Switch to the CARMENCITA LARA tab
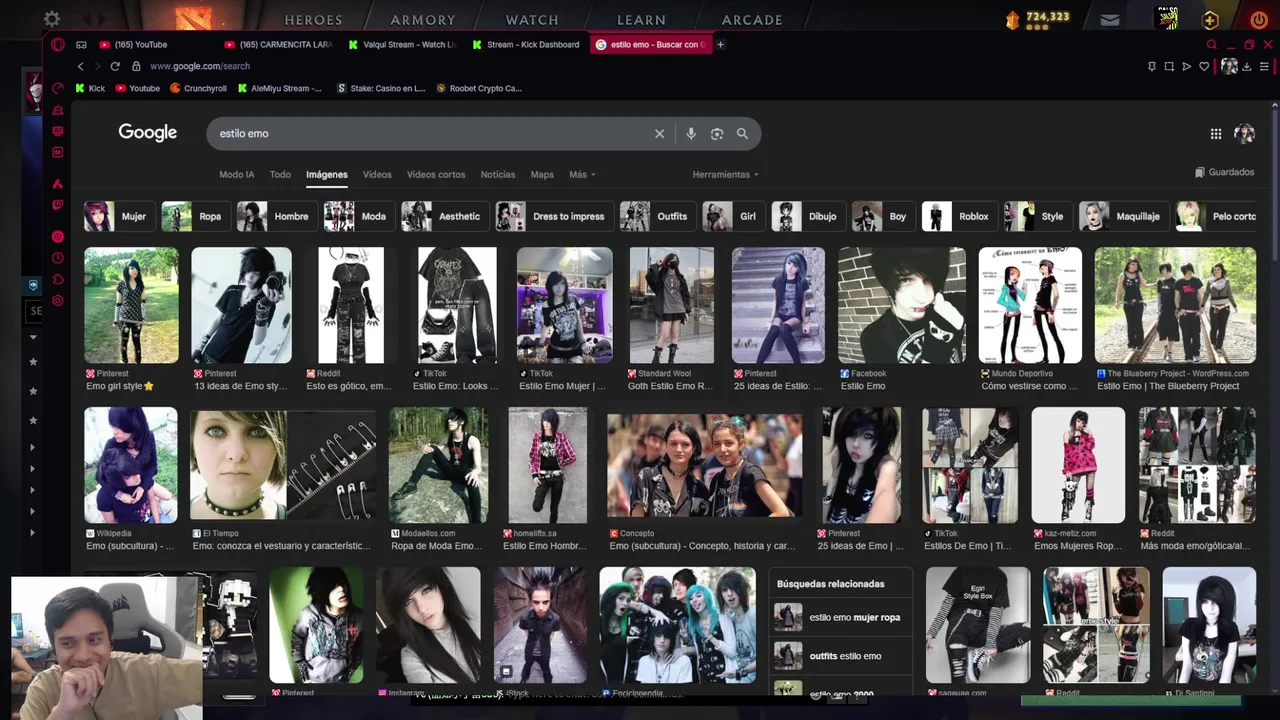1280x720 pixels. pos(280,44)
